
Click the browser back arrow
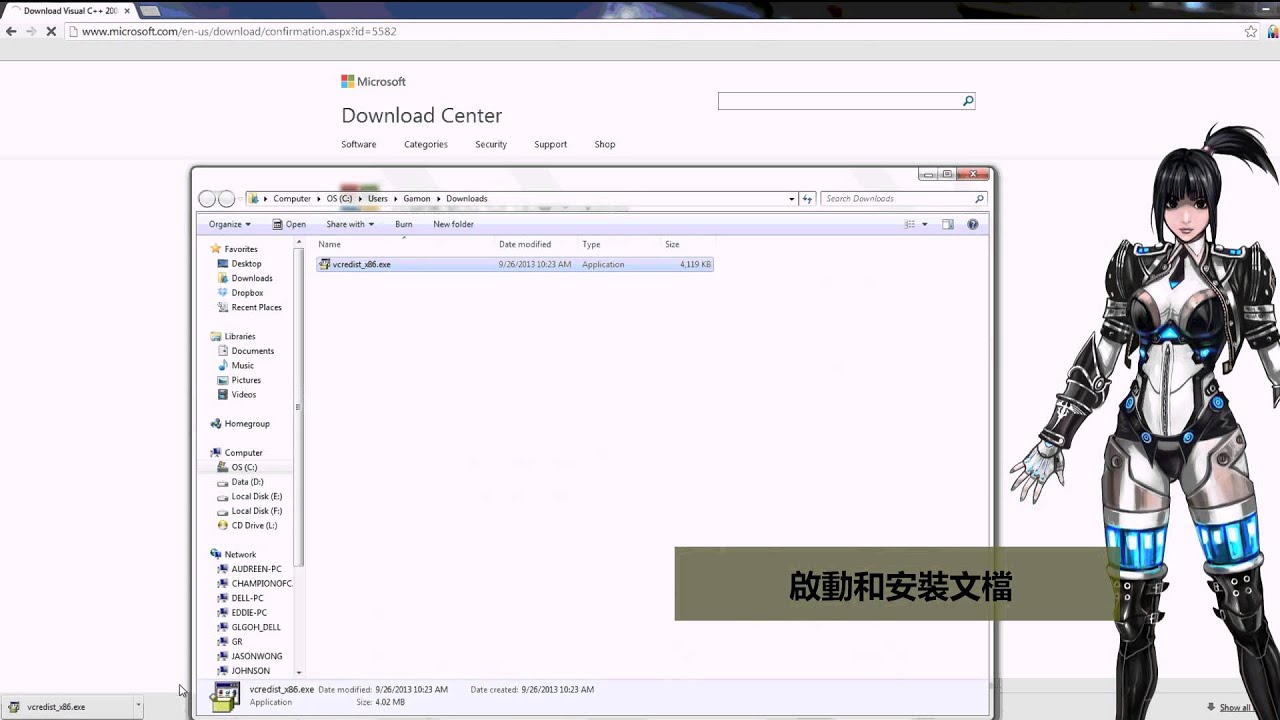(11, 31)
